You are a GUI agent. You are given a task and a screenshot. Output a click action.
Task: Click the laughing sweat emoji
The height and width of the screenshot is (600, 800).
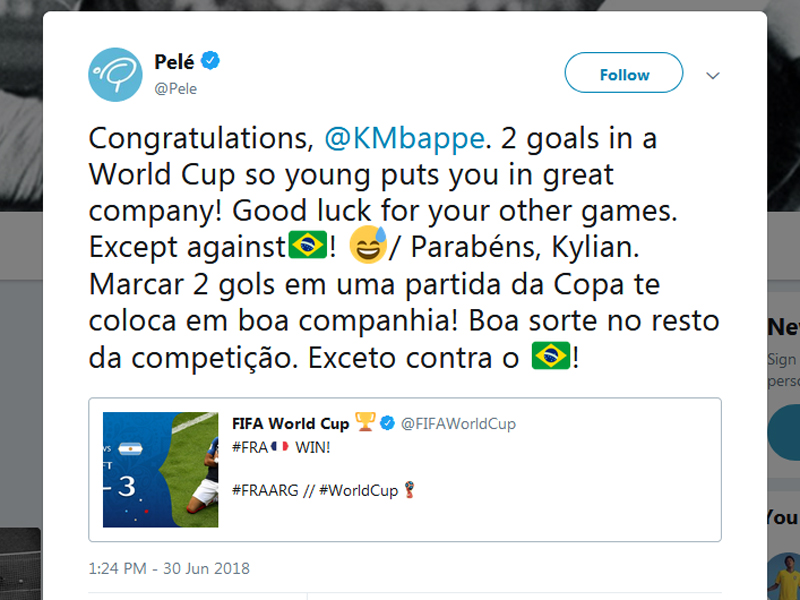[367, 244]
